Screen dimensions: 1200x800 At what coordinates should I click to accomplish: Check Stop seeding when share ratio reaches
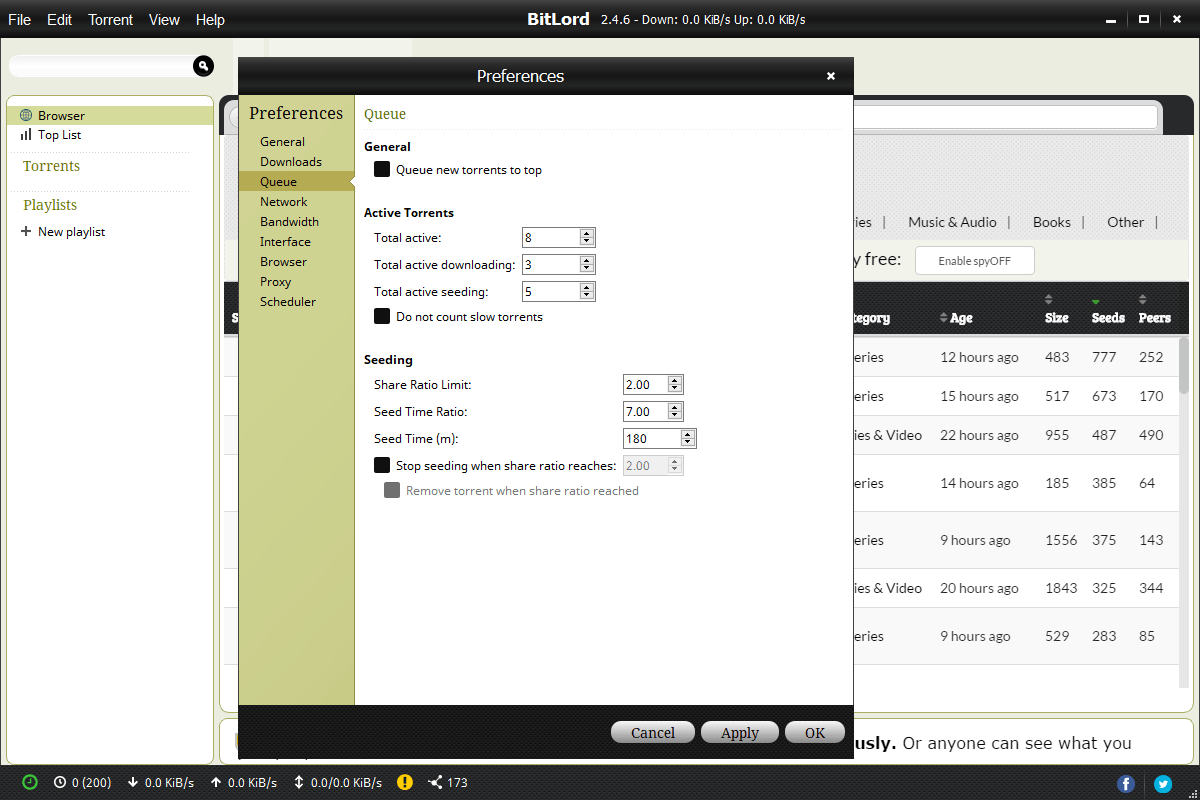382,466
